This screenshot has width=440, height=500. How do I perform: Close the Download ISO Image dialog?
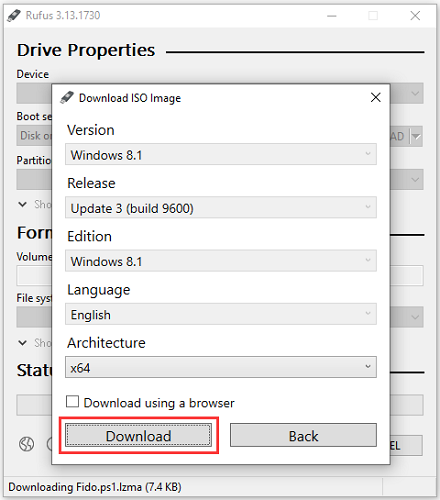tap(376, 98)
